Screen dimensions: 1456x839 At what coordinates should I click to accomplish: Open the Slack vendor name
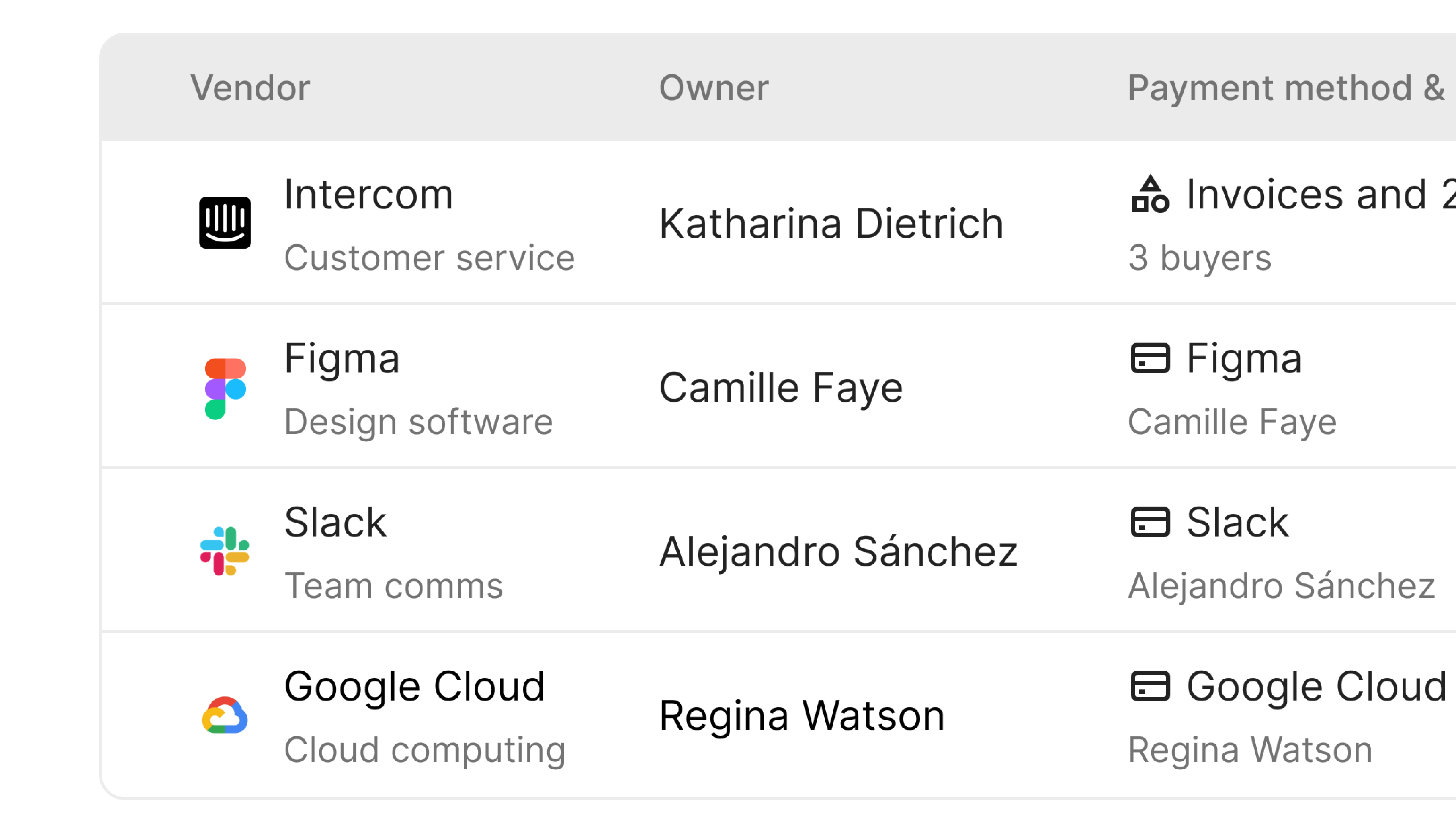tap(335, 522)
